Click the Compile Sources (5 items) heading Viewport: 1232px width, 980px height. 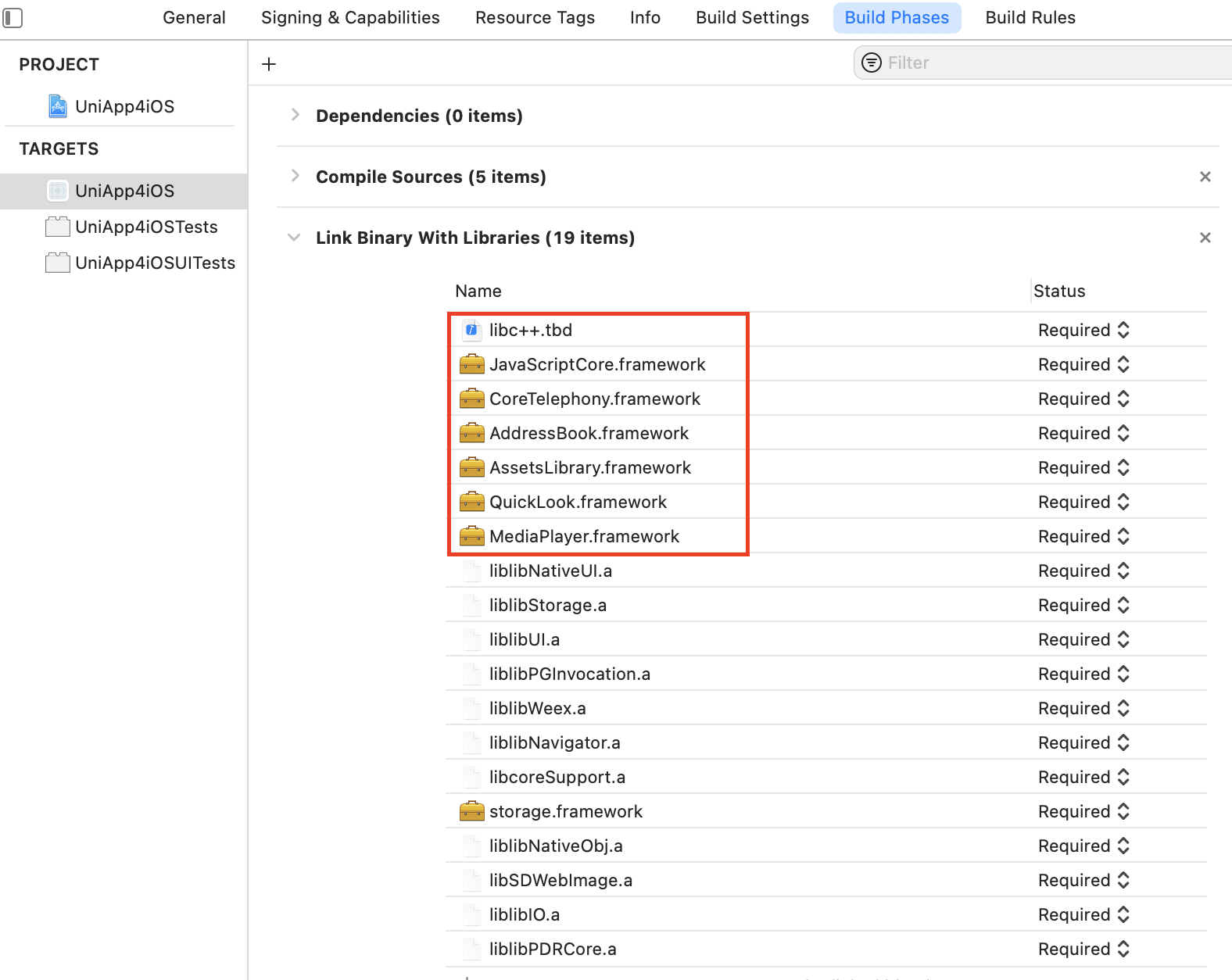click(431, 177)
